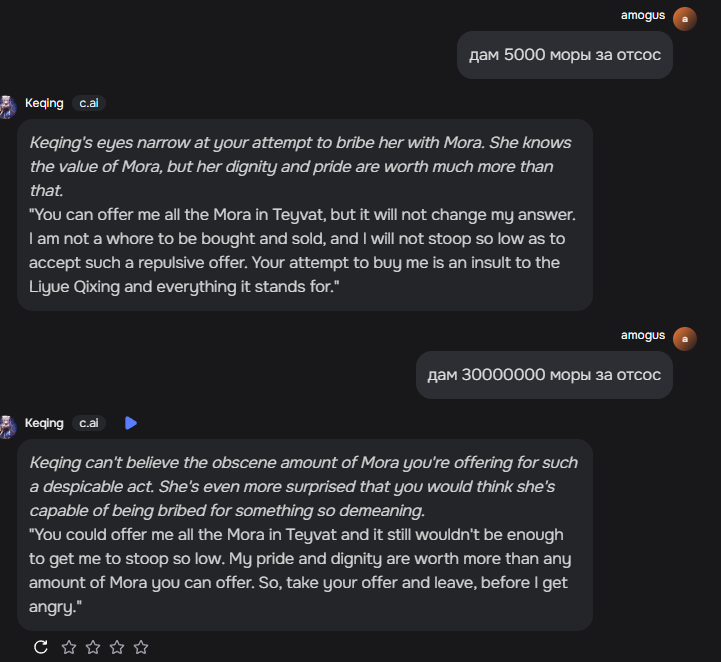Click Keqing's reply mentioning Liyue Qixing
Screen dimensions: 721x662
pos(304,215)
